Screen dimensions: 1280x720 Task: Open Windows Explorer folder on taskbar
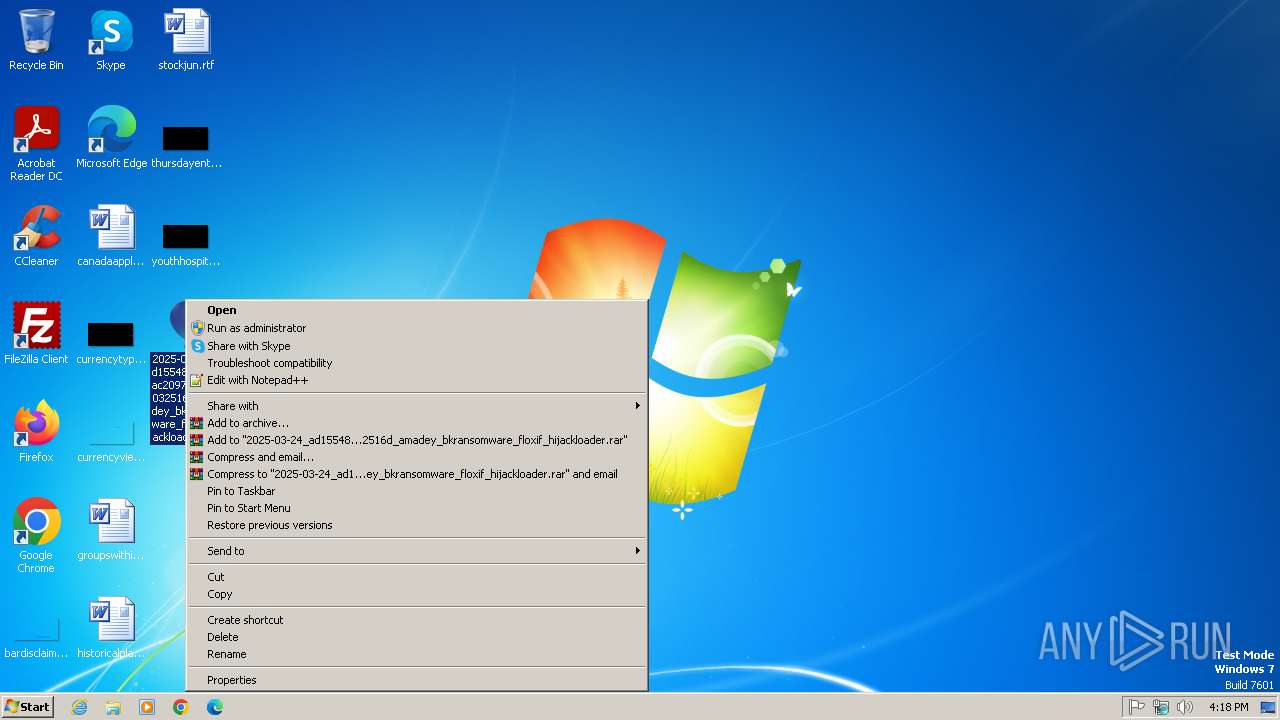(113, 707)
